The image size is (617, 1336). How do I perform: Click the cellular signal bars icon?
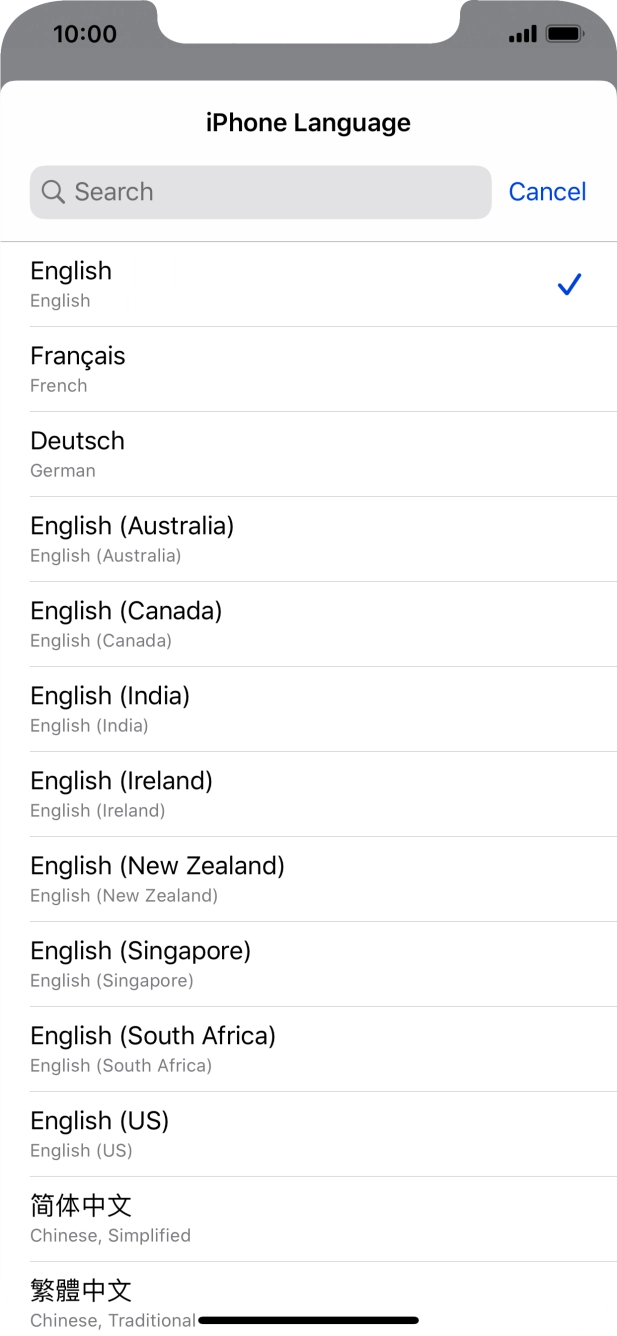click(x=521, y=33)
